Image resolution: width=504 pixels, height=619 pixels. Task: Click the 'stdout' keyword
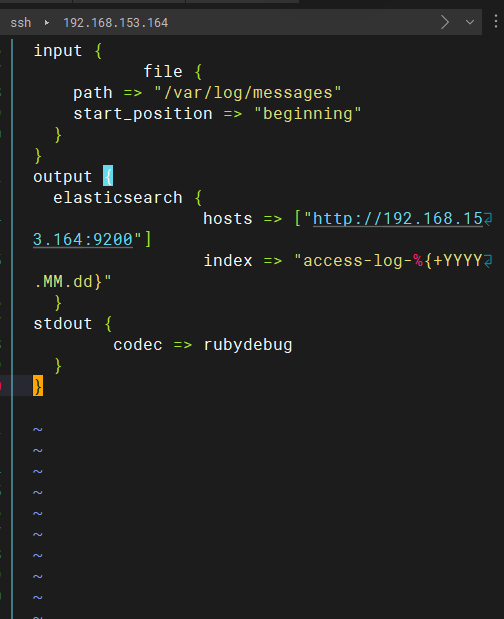coord(63,324)
